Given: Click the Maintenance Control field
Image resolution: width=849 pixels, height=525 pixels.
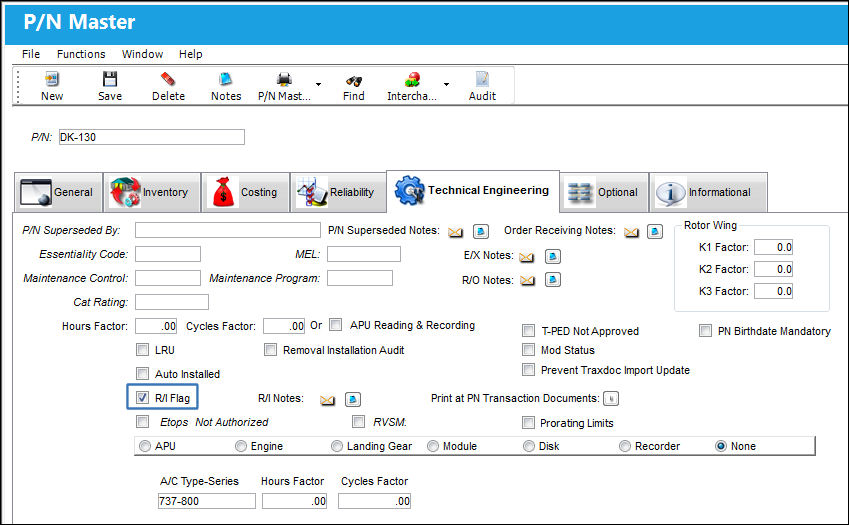Looking at the screenshot, I should pyautogui.click(x=168, y=278).
